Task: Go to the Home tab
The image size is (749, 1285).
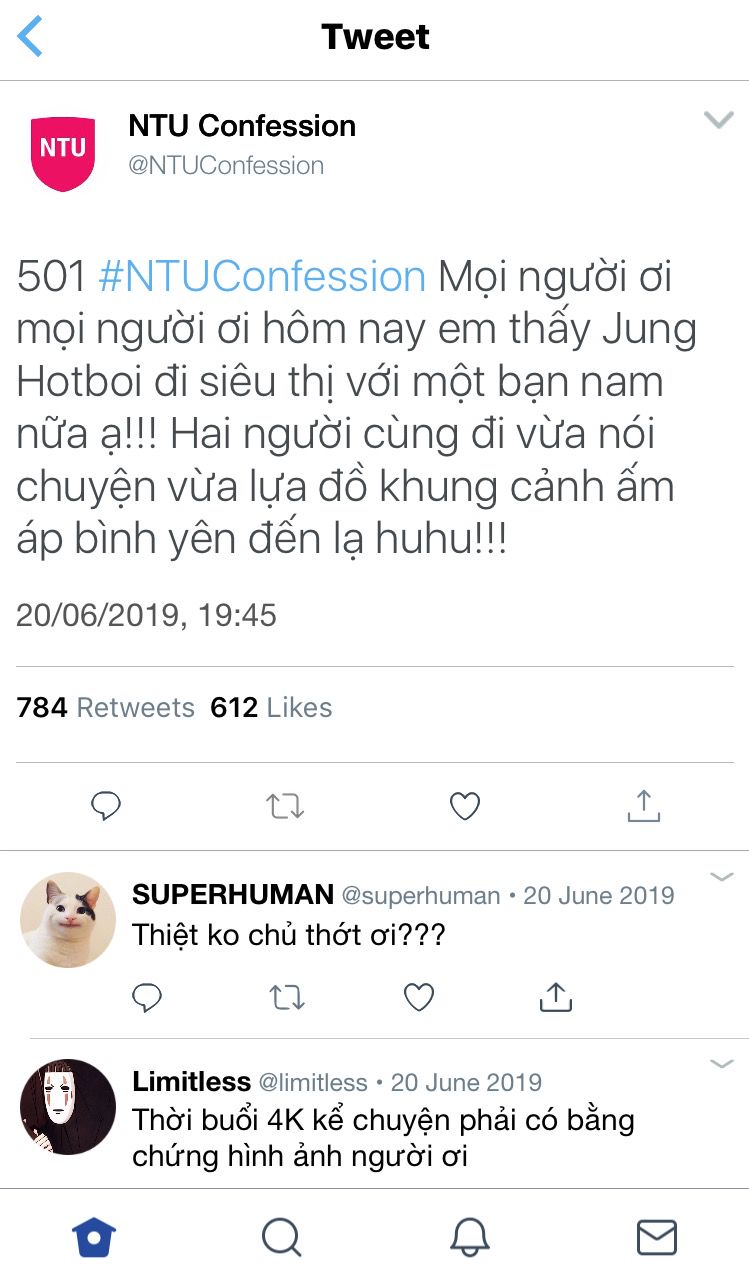Action: [x=94, y=1238]
